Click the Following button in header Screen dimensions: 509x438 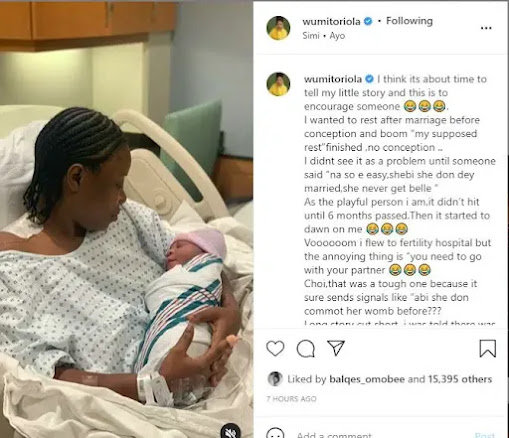point(409,21)
